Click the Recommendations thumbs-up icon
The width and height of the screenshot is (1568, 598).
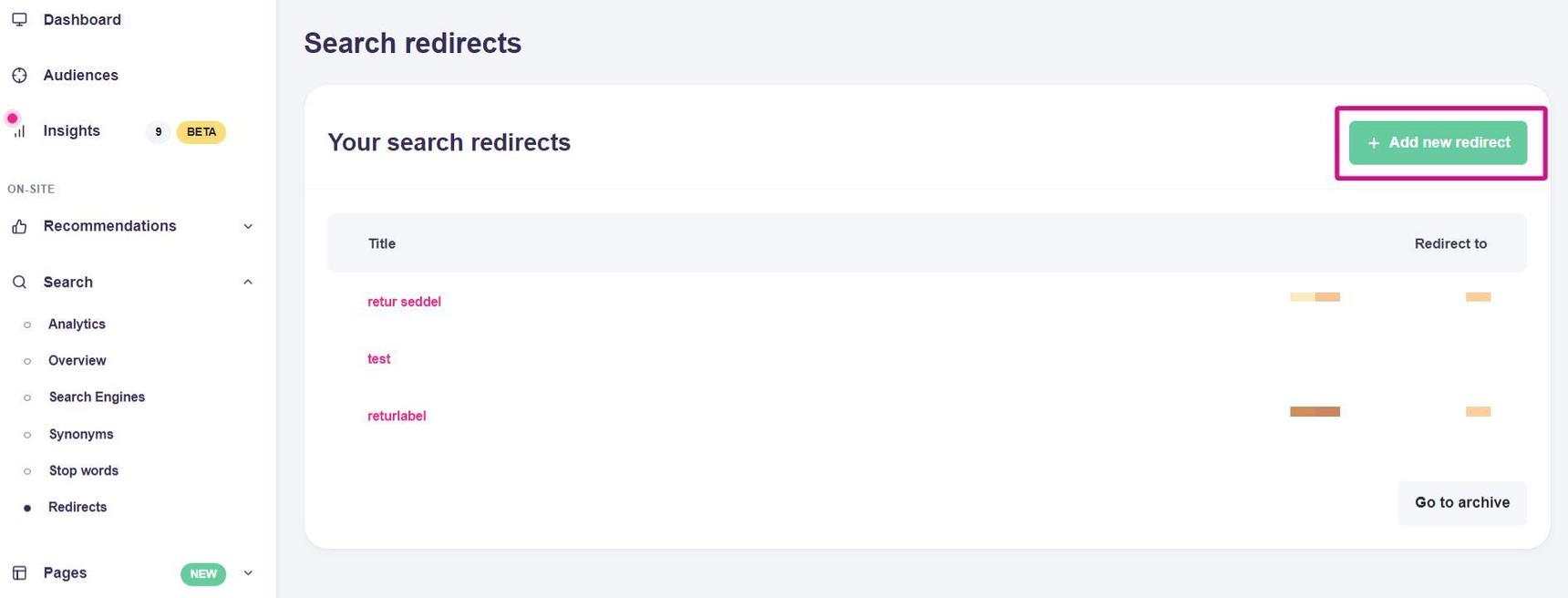tap(19, 227)
